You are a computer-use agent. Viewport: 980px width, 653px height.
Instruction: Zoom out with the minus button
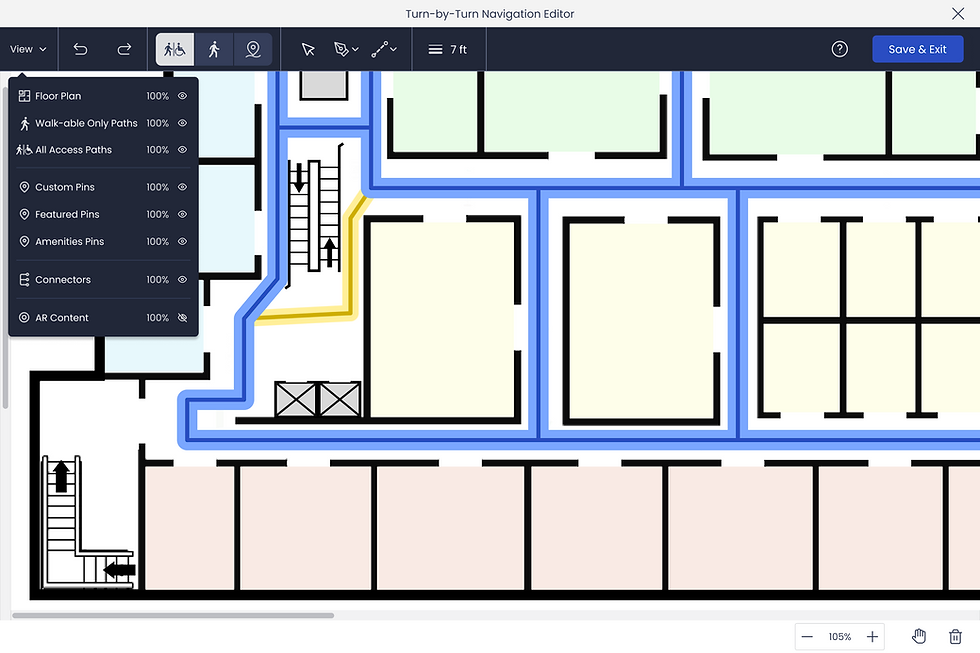tap(807, 637)
